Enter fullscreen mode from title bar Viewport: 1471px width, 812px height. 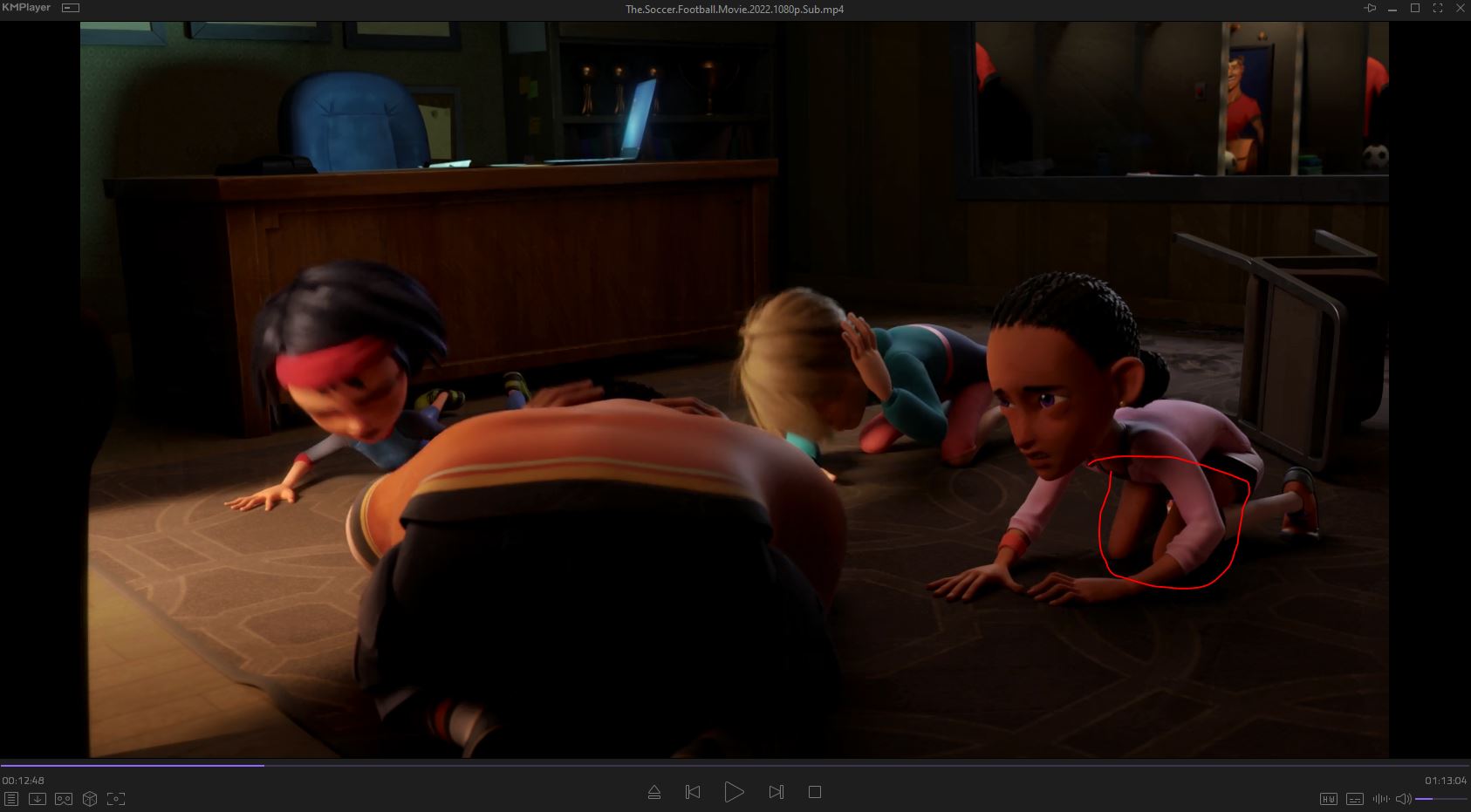pos(1437,9)
